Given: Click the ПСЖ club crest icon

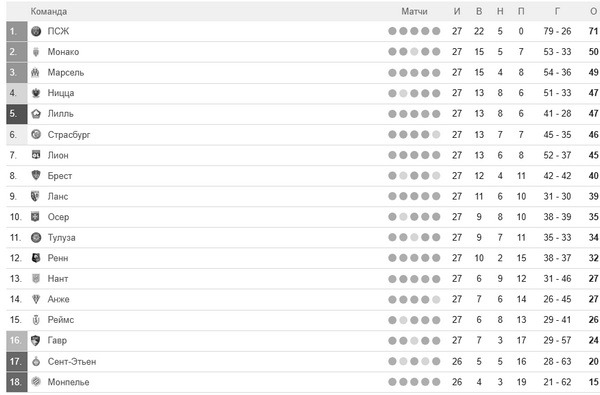Looking at the screenshot, I should click(x=36, y=31).
